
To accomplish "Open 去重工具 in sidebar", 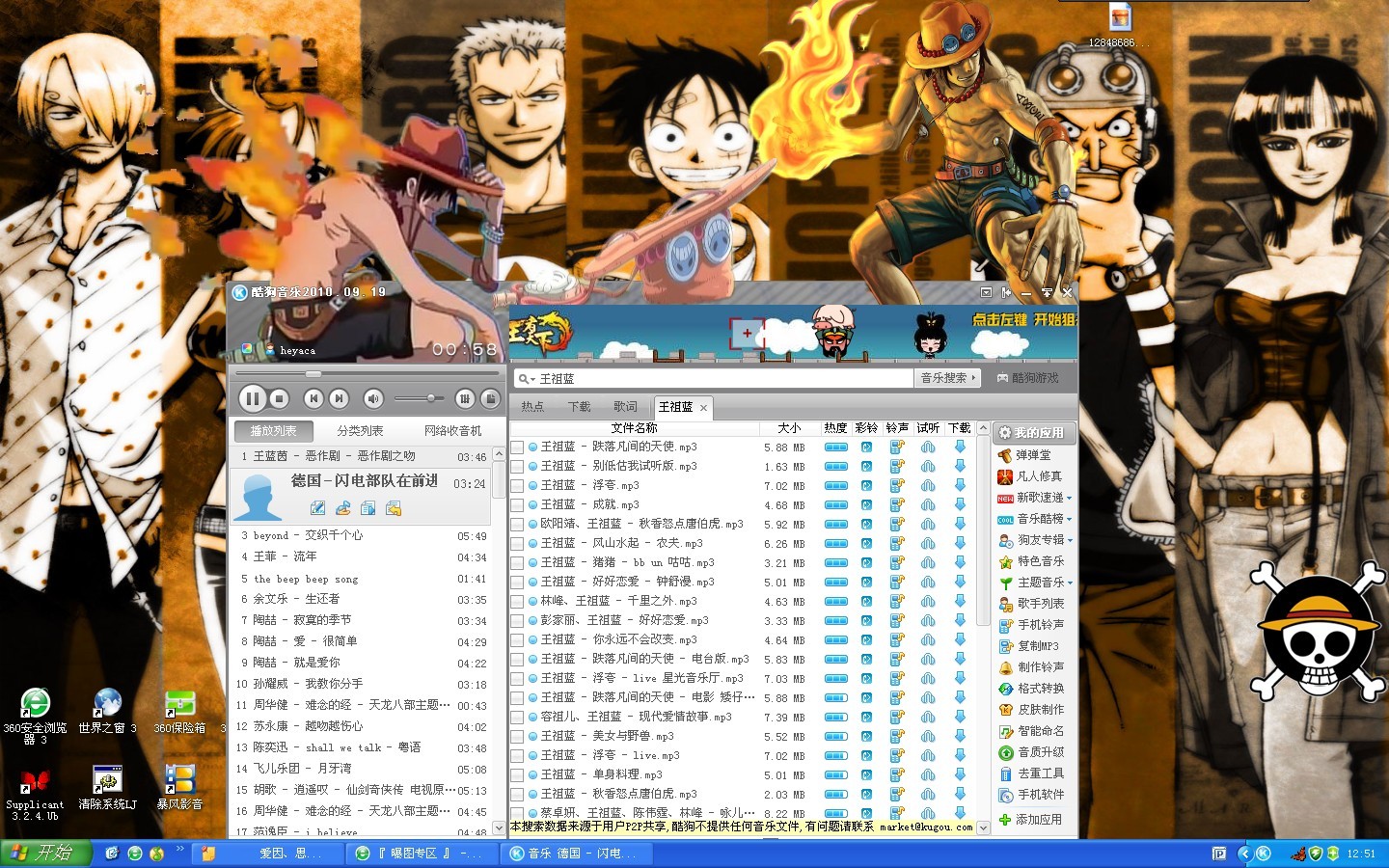I will [x=1031, y=773].
